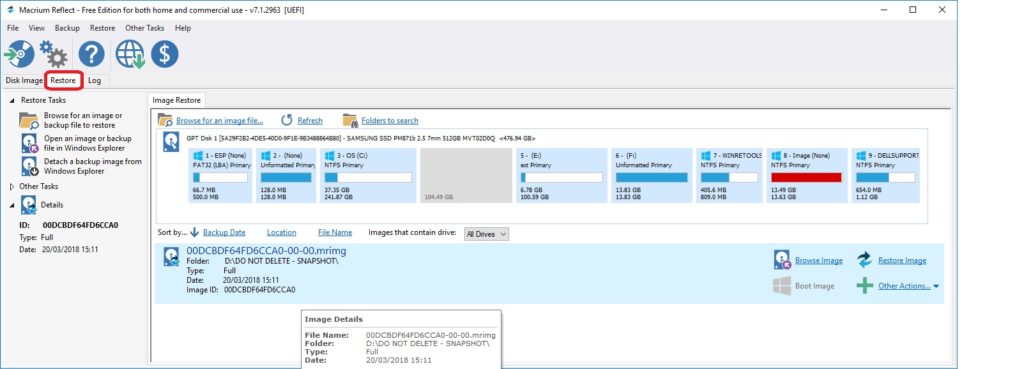Open the Restore menu in the menu bar
Screen dimensions: 1024x369
point(103,28)
